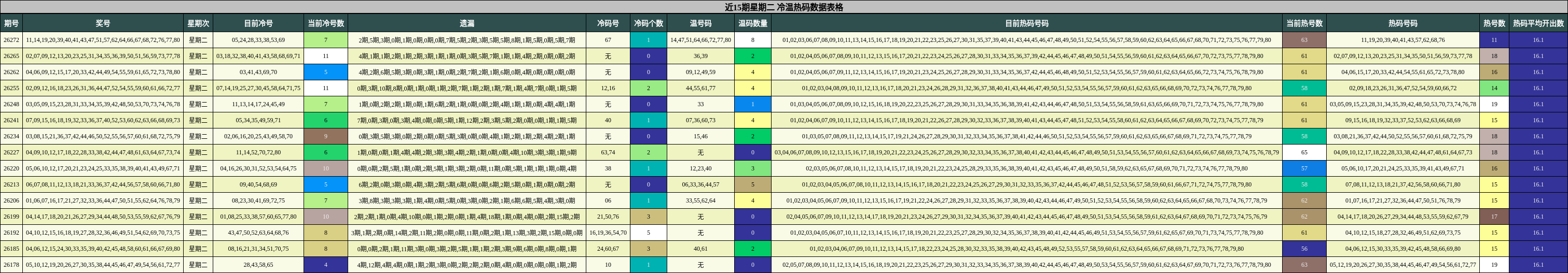This screenshot has width=1568, height=273.
Task: Select the 奖号 column header
Action: pyautogui.click(x=103, y=23)
